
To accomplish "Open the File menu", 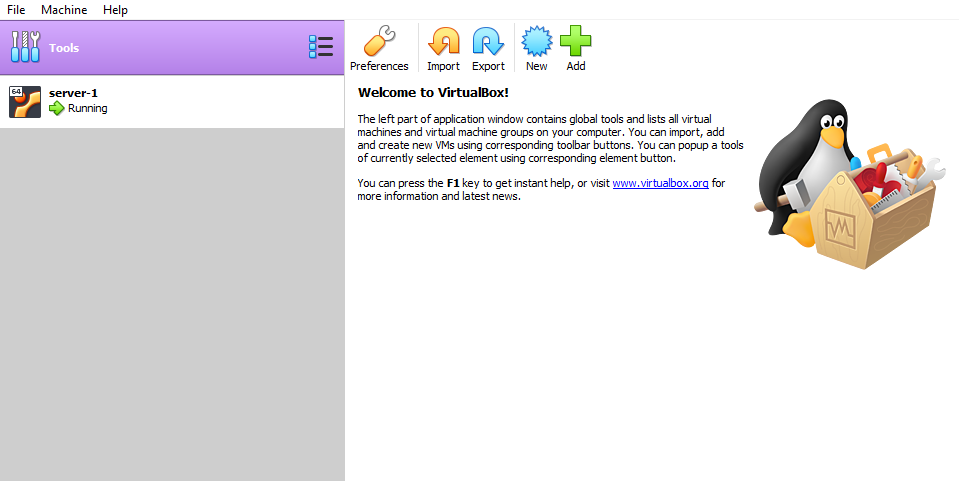I will tap(16, 10).
